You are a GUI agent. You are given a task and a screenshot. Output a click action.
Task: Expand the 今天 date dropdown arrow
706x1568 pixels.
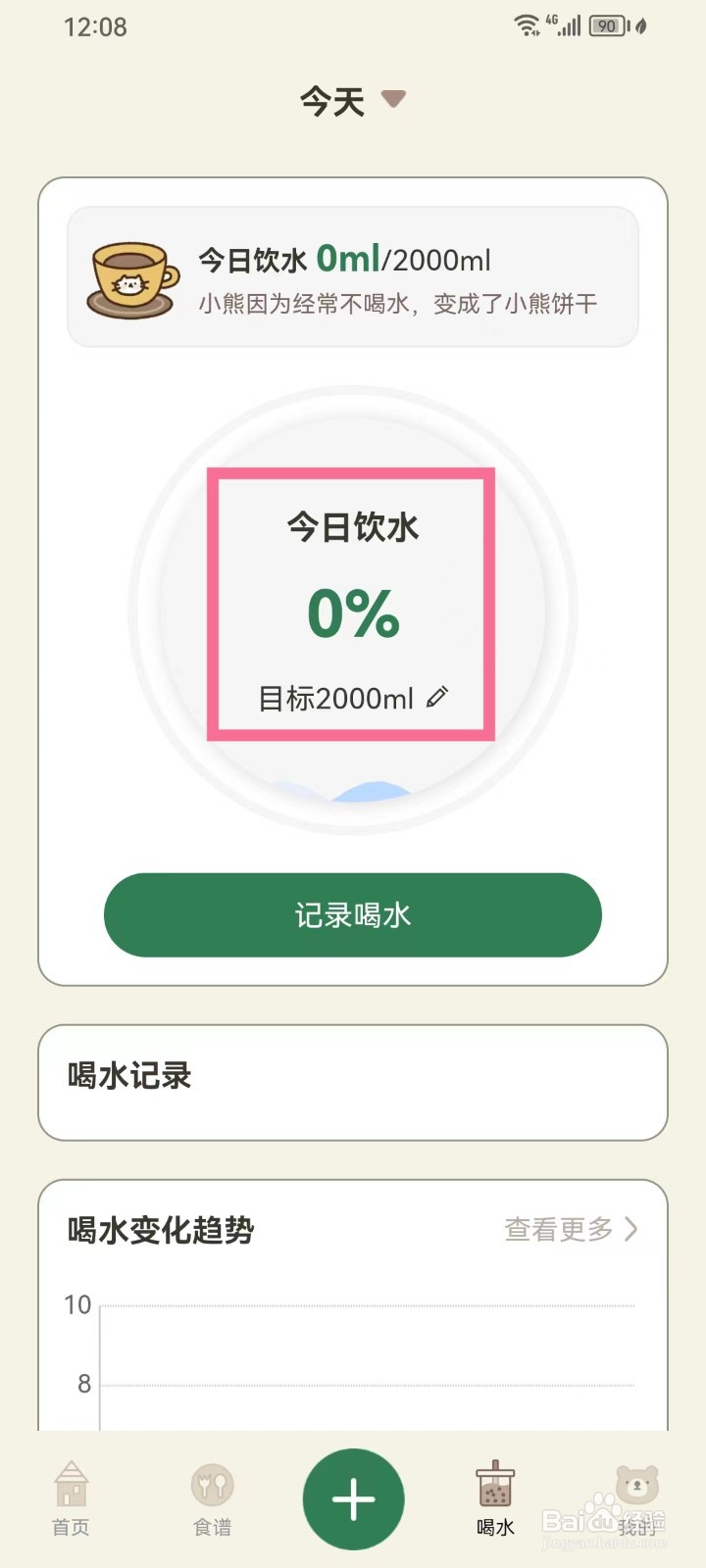[393, 99]
